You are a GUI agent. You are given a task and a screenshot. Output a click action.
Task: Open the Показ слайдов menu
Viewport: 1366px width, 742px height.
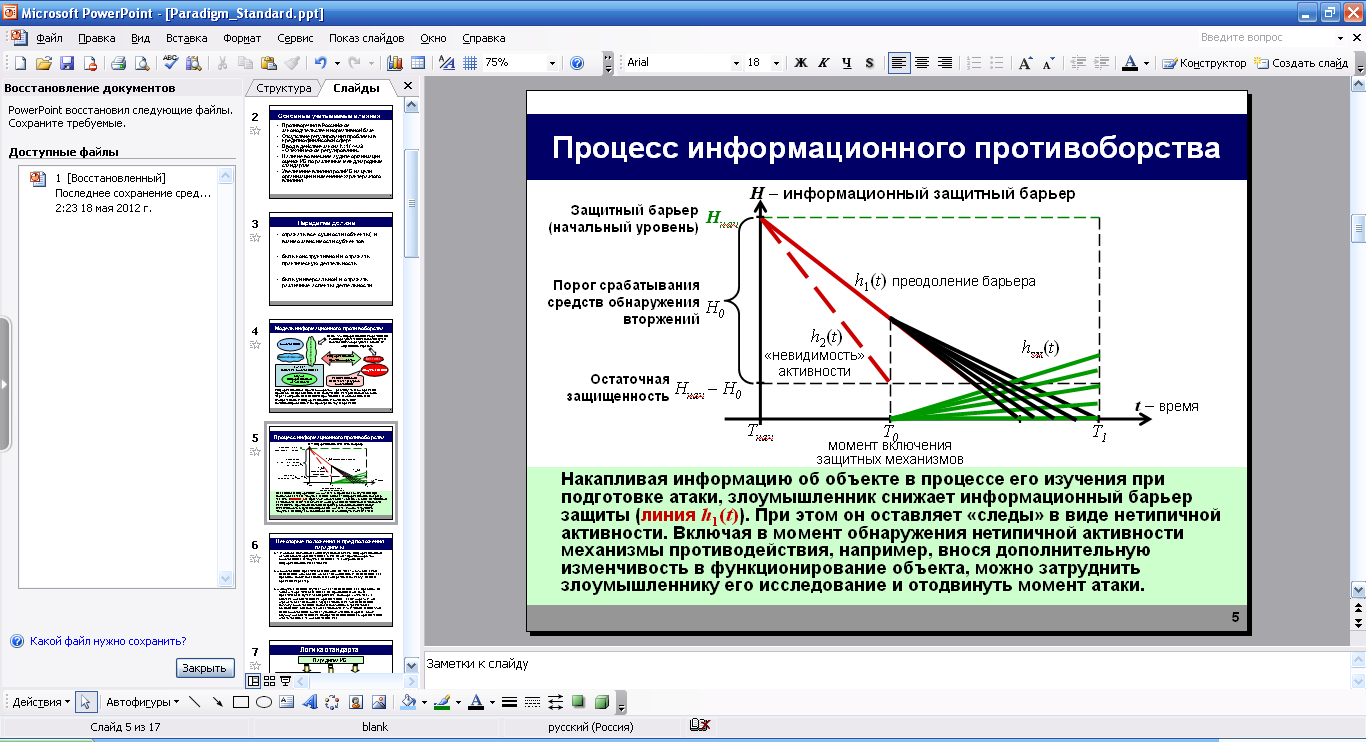click(366, 38)
